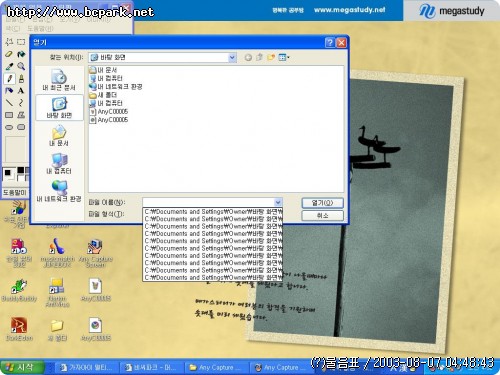Select the BuddyBuddy desktop shortcut
The width and height of the screenshot is (500, 375).
19,290
